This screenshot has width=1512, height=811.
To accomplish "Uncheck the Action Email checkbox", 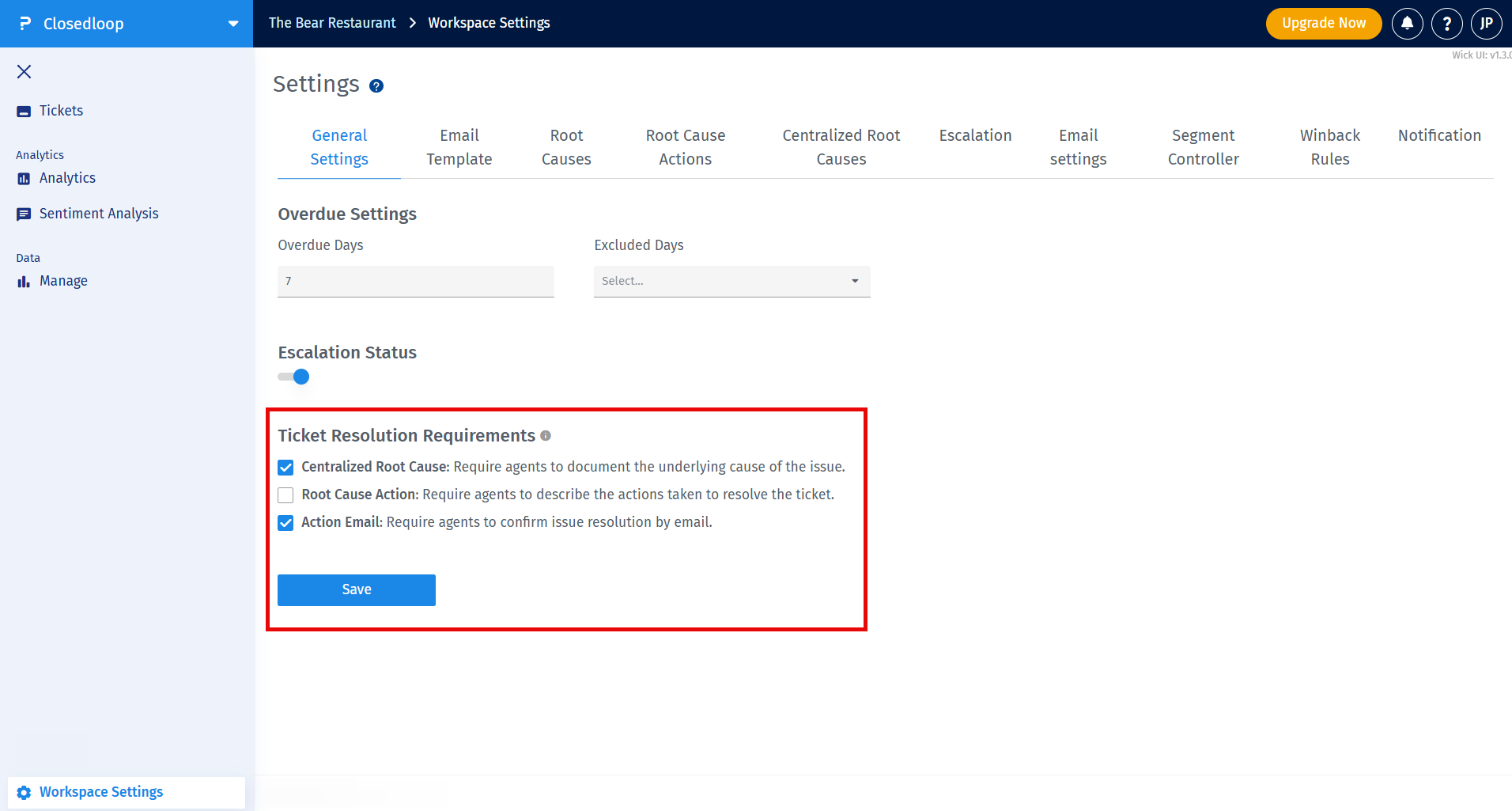I will pyautogui.click(x=285, y=523).
